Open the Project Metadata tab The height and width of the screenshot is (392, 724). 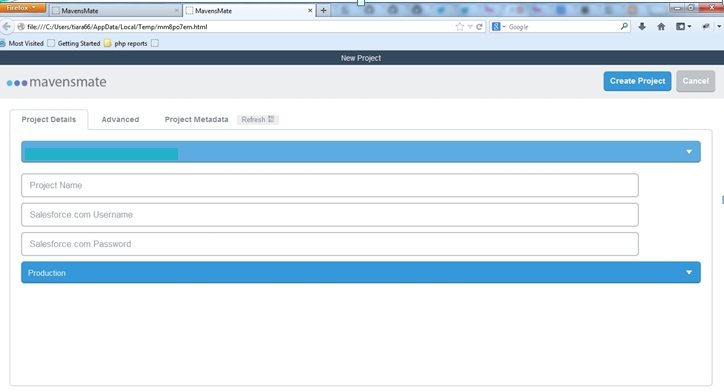click(196, 119)
